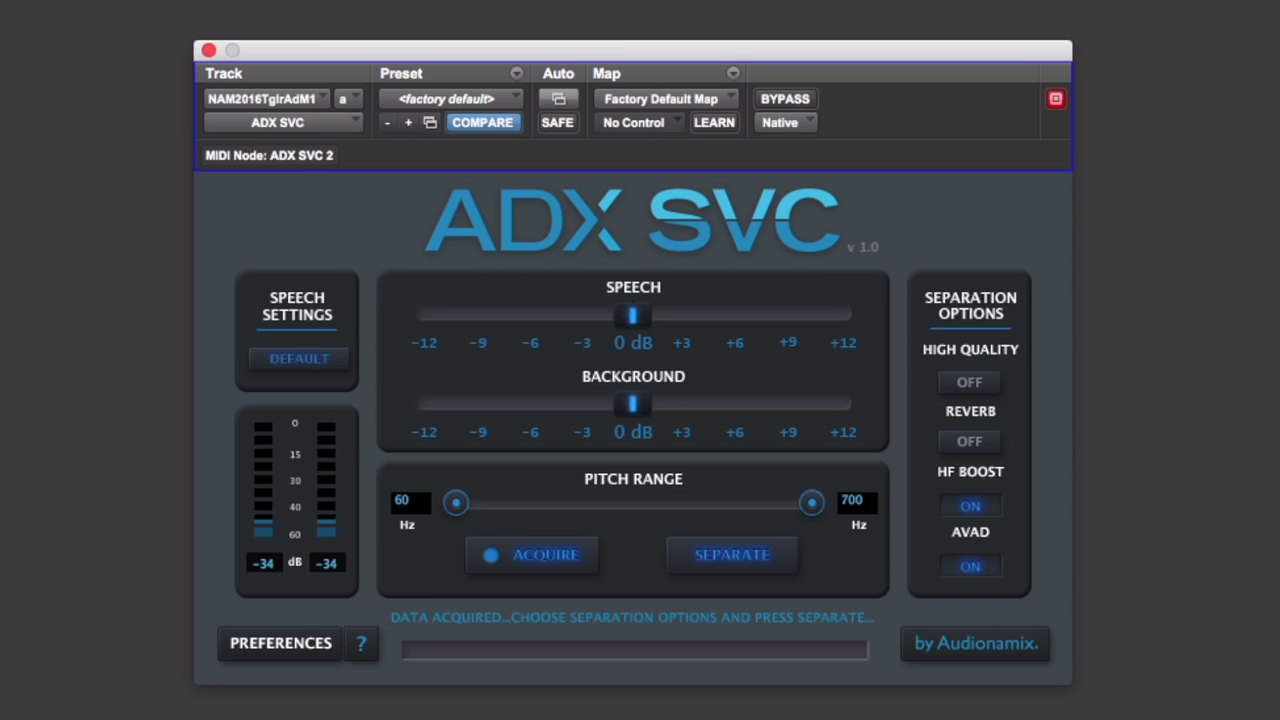Open the insert position 'a' dropdown

coord(349,99)
